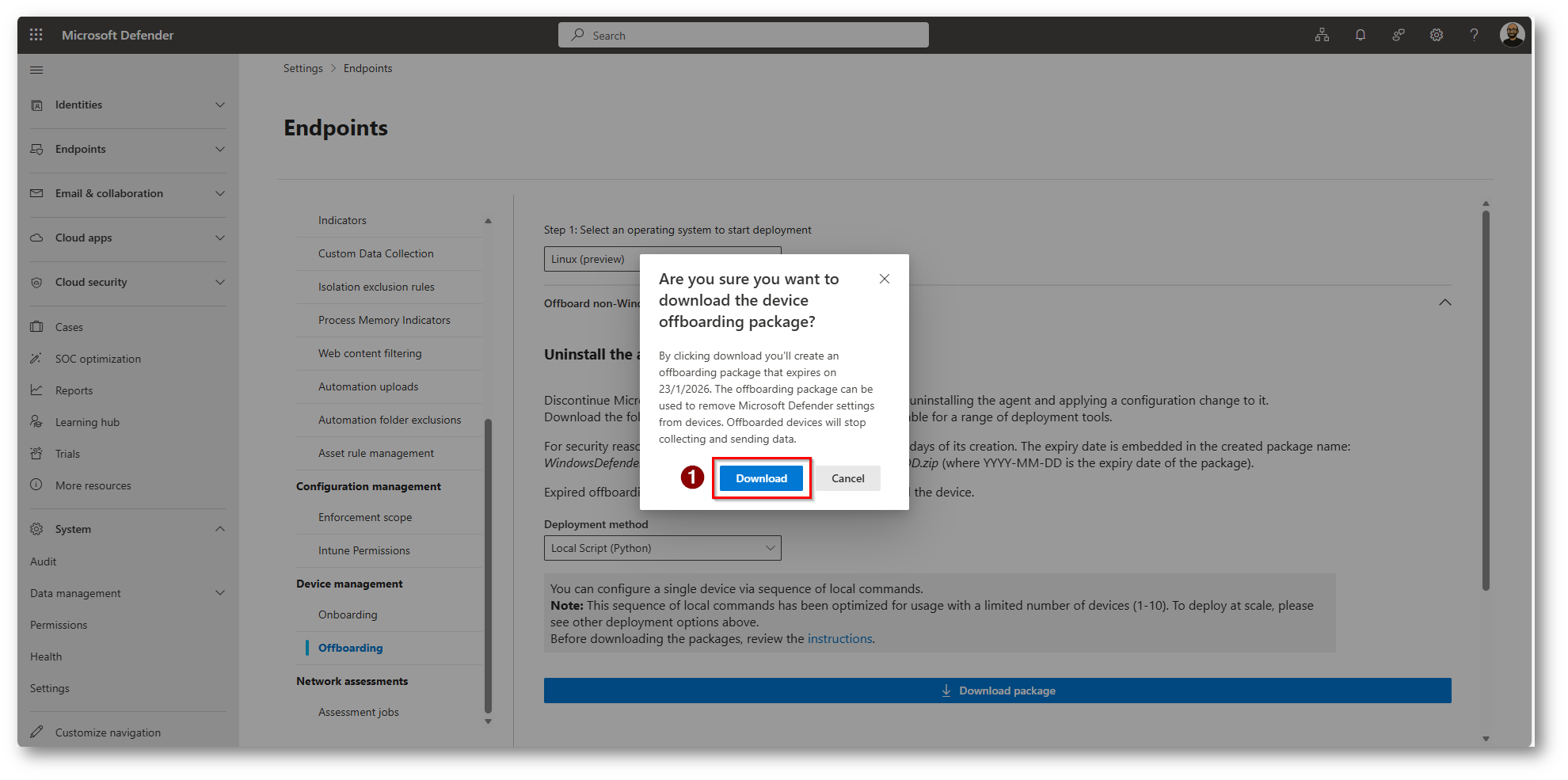Collapse navigation with the hamburger icon
Screen dimensions: 1568x780
point(36,70)
